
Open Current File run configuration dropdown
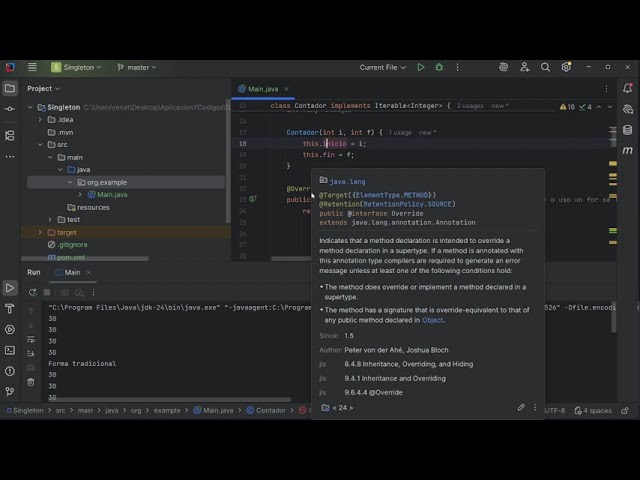point(382,67)
